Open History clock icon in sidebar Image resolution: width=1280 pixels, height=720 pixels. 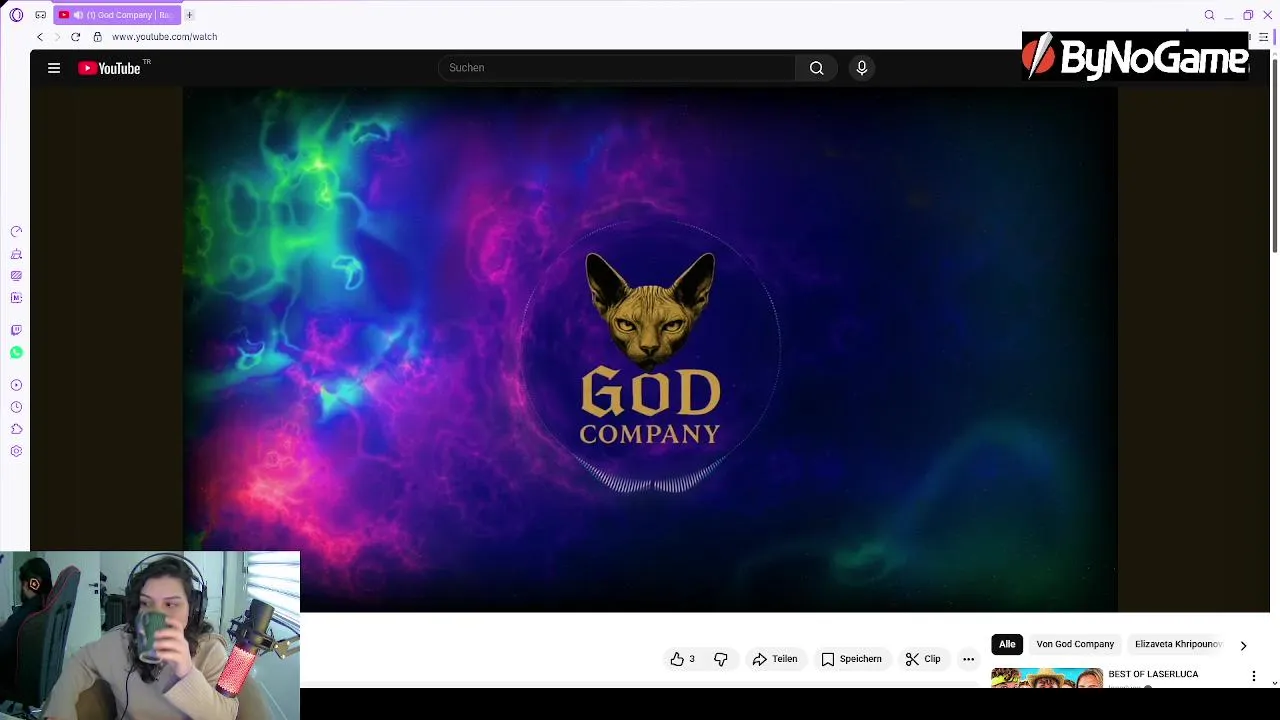coord(16,407)
